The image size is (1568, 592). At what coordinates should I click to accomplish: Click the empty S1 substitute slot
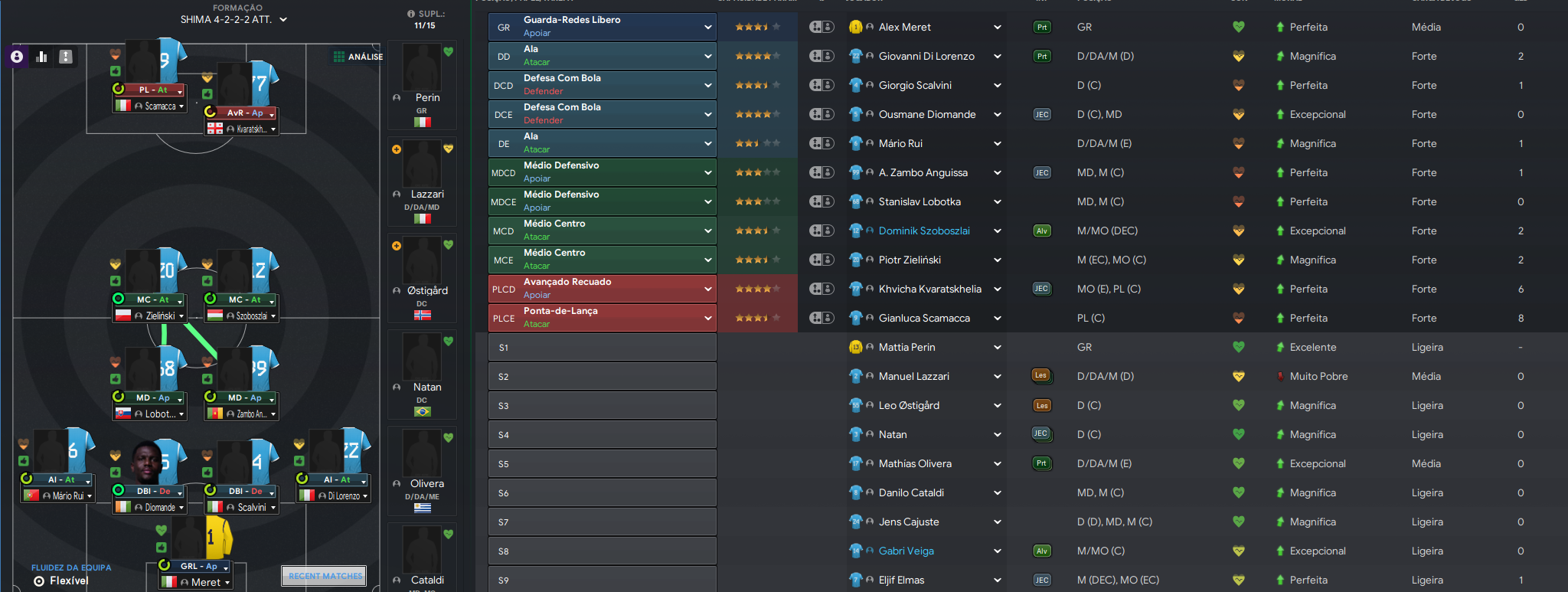pos(602,347)
